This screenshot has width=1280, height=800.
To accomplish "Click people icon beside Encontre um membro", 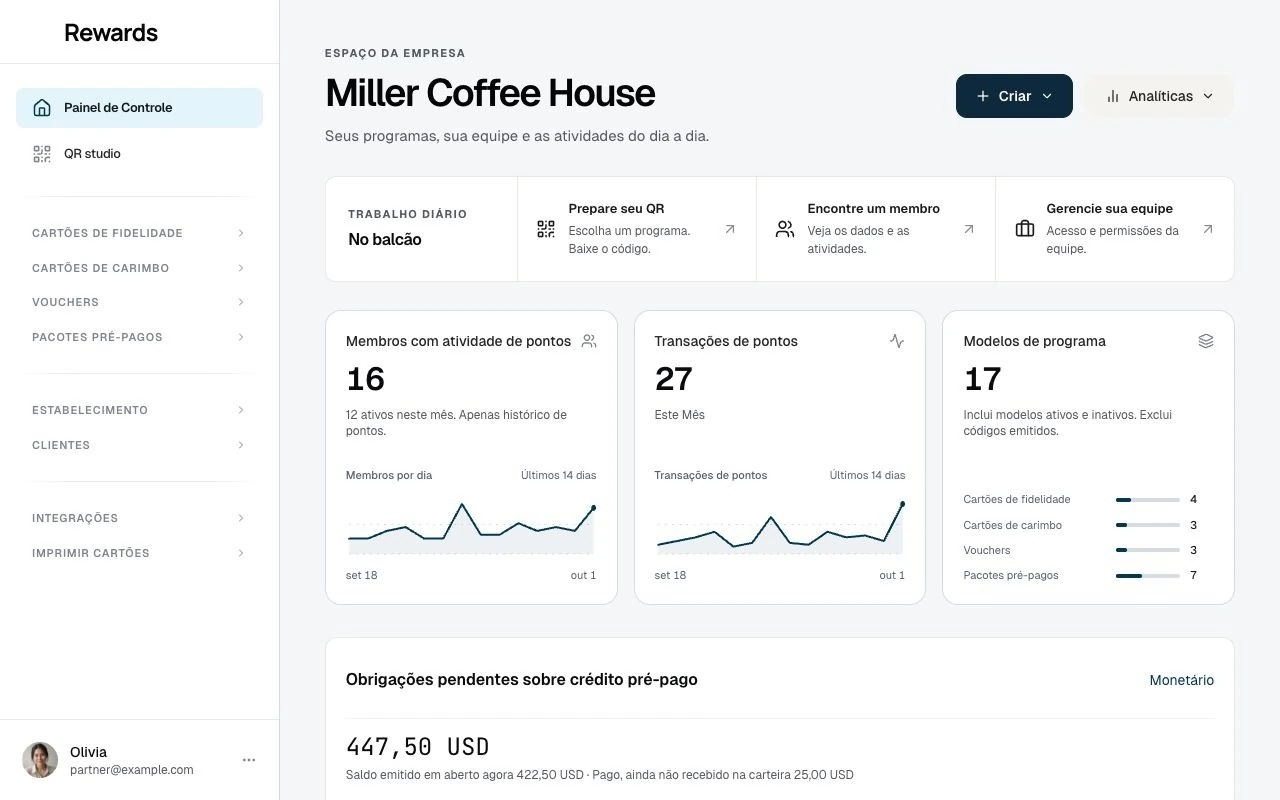I will click(x=785, y=229).
